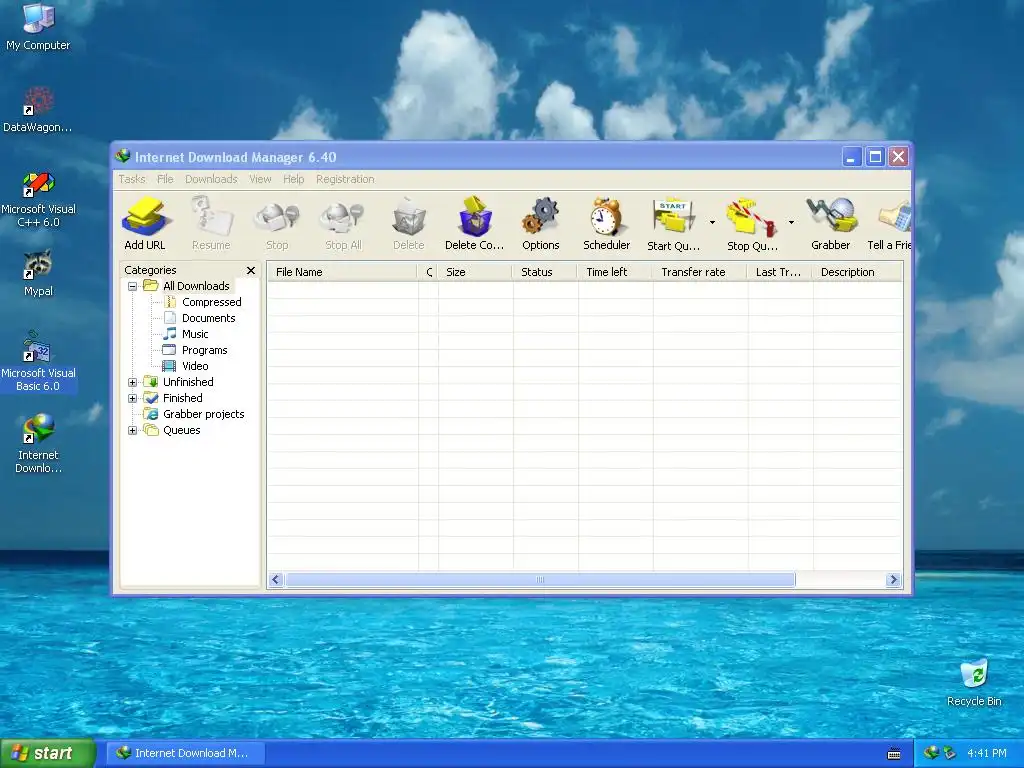
Task: Click the Delete Completed toolbar icon
Action: coord(475,223)
